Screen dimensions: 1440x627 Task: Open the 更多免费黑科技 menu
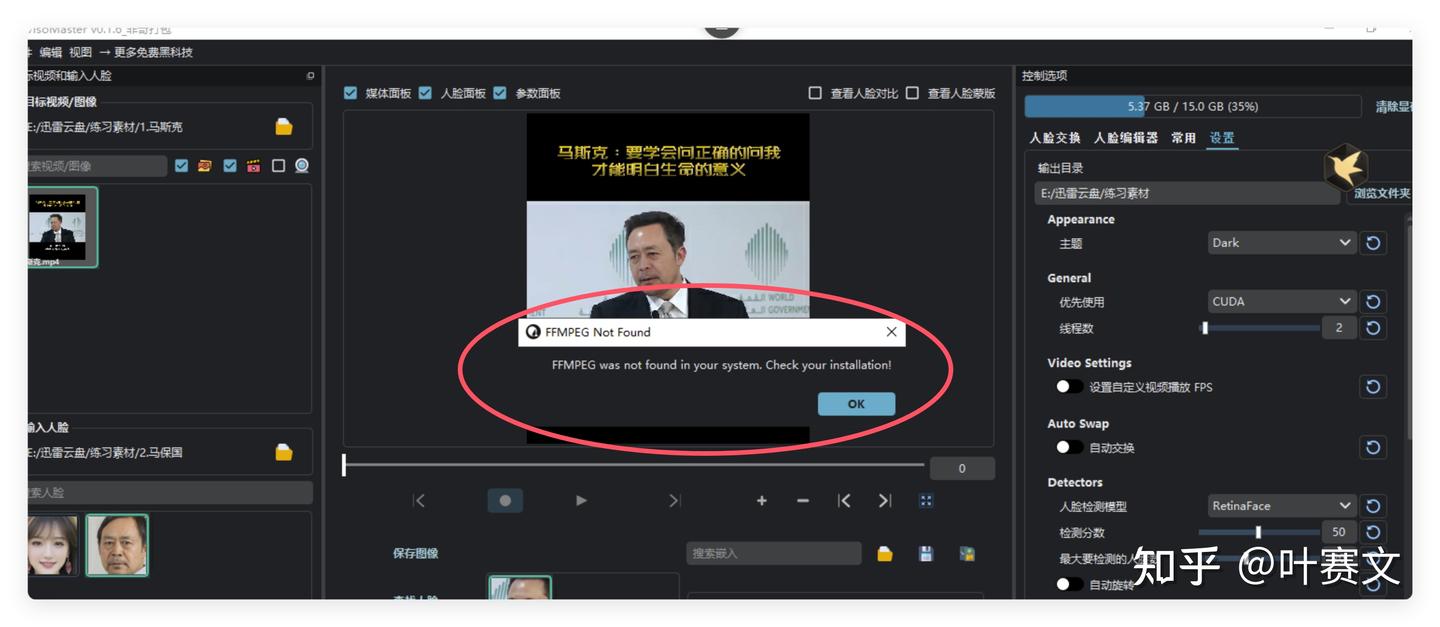point(146,52)
